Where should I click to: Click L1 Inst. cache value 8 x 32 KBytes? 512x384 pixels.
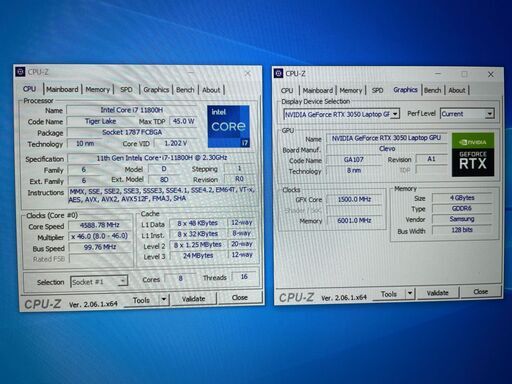(197, 234)
